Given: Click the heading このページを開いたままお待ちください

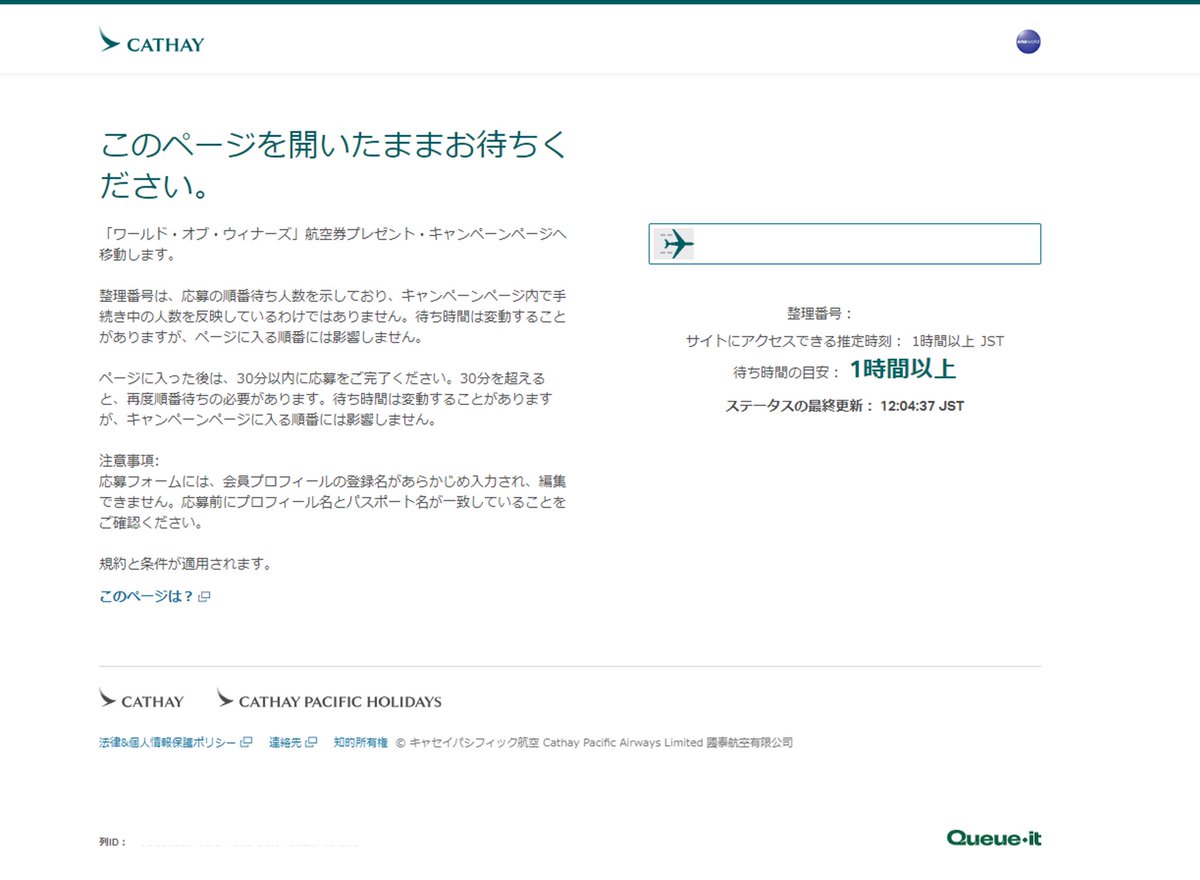Looking at the screenshot, I should click(x=333, y=165).
